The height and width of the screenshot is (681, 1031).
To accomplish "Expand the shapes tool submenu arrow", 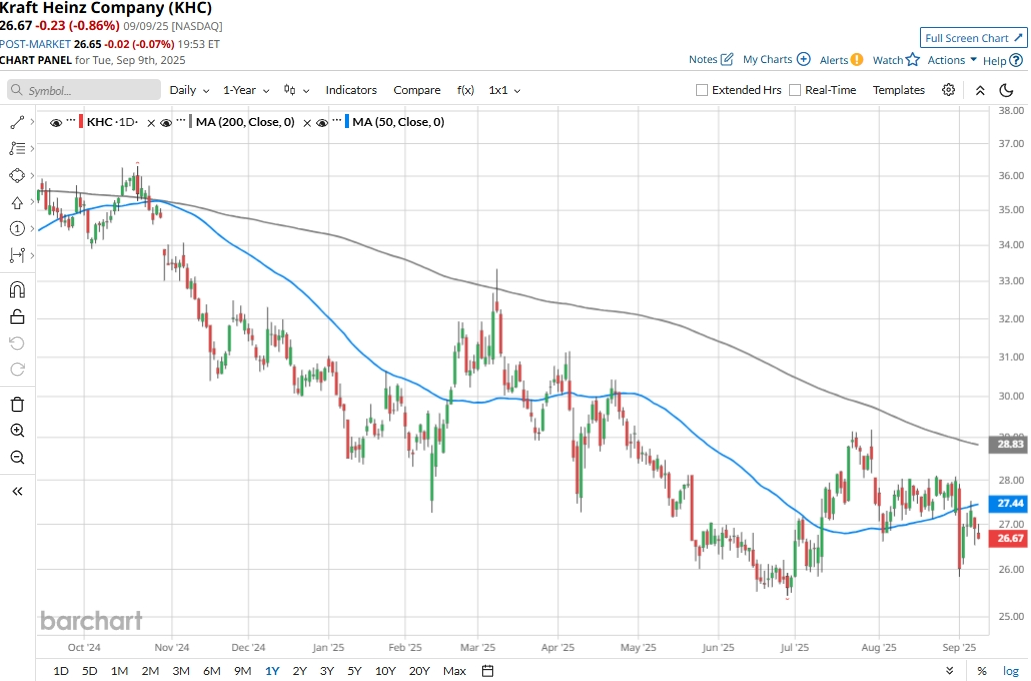I will coord(32,176).
